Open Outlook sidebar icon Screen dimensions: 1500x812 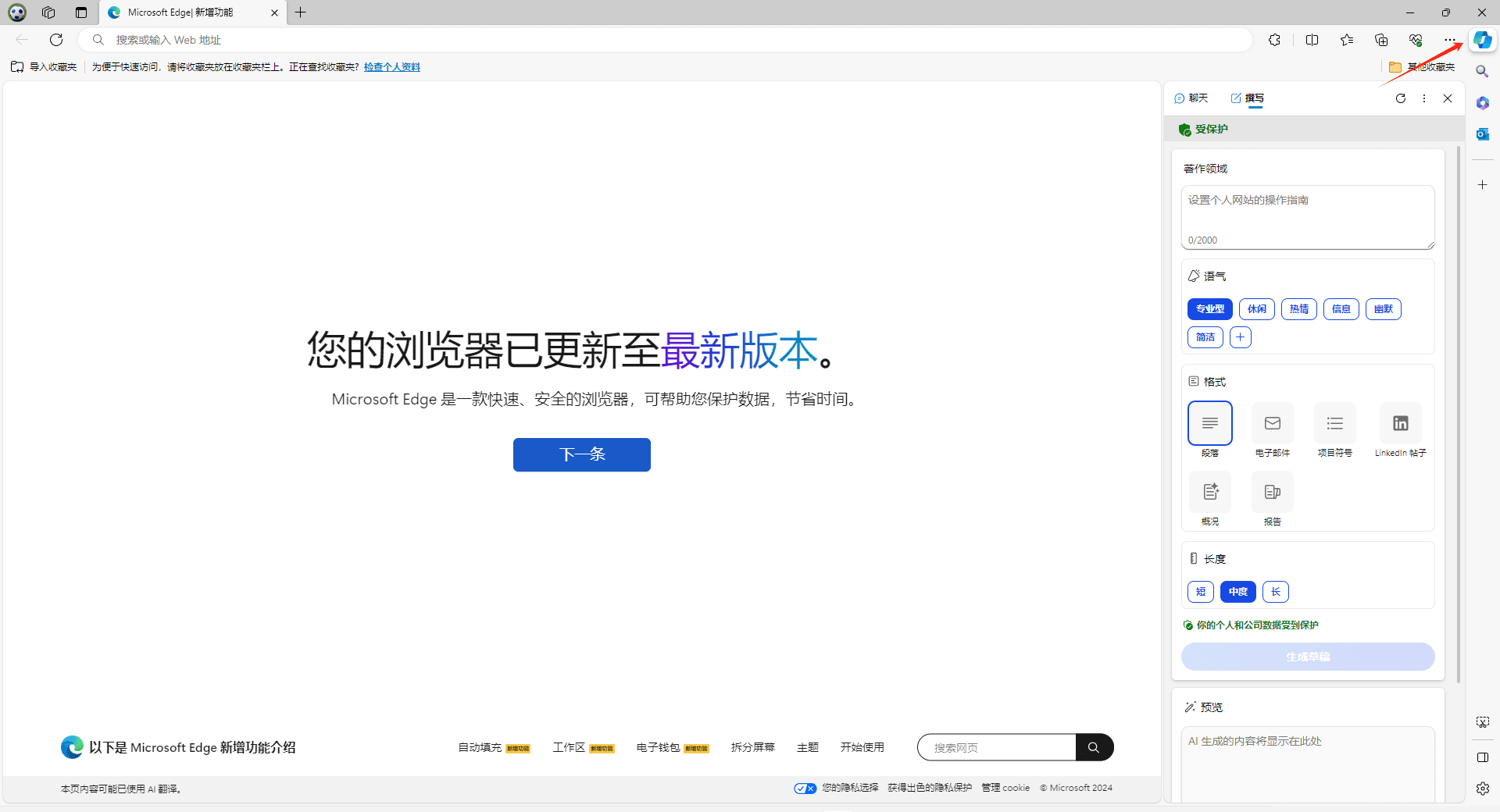tap(1482, 134)
